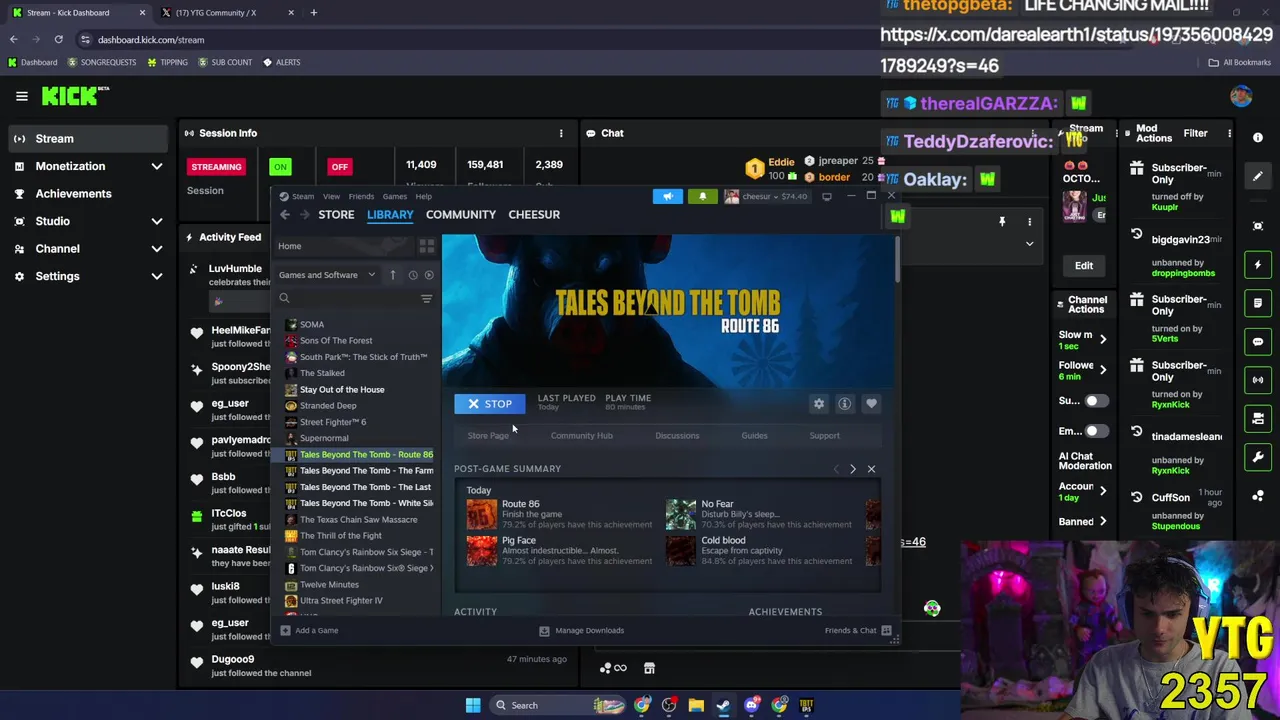
Task: Open Discussions link for the game
Action: pos(677,436)
